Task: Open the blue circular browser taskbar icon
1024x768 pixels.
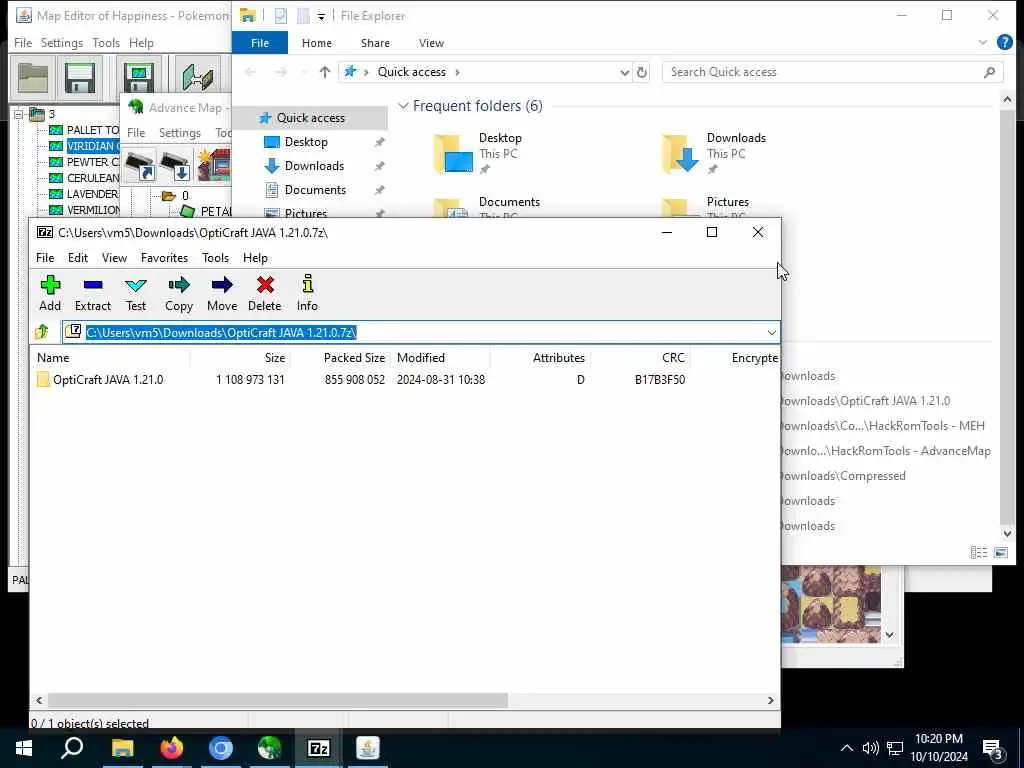Action: pos(221,748)
